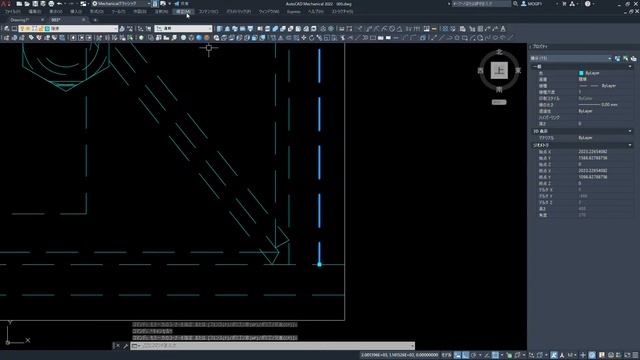Open the 修正(M) menu
The height and width of the screenshot is (360, 640).
pos(182,12)
